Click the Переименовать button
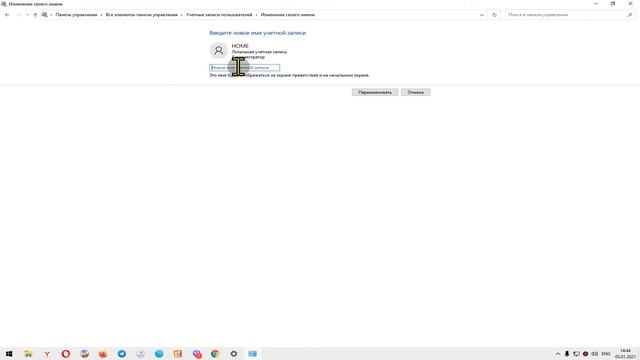The width and height of the screenshot is (640, 360). point(375,92)
